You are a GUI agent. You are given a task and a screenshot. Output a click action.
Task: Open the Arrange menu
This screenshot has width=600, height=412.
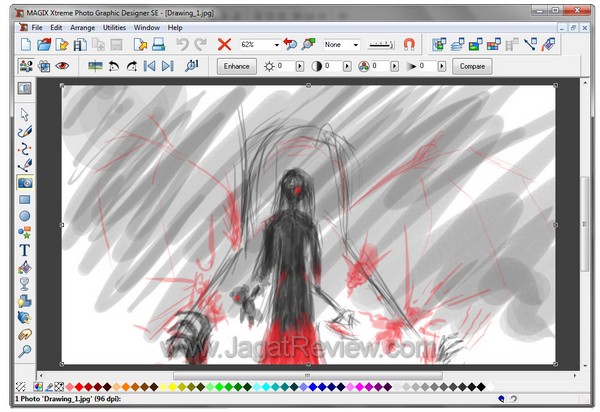pos(81,28)
